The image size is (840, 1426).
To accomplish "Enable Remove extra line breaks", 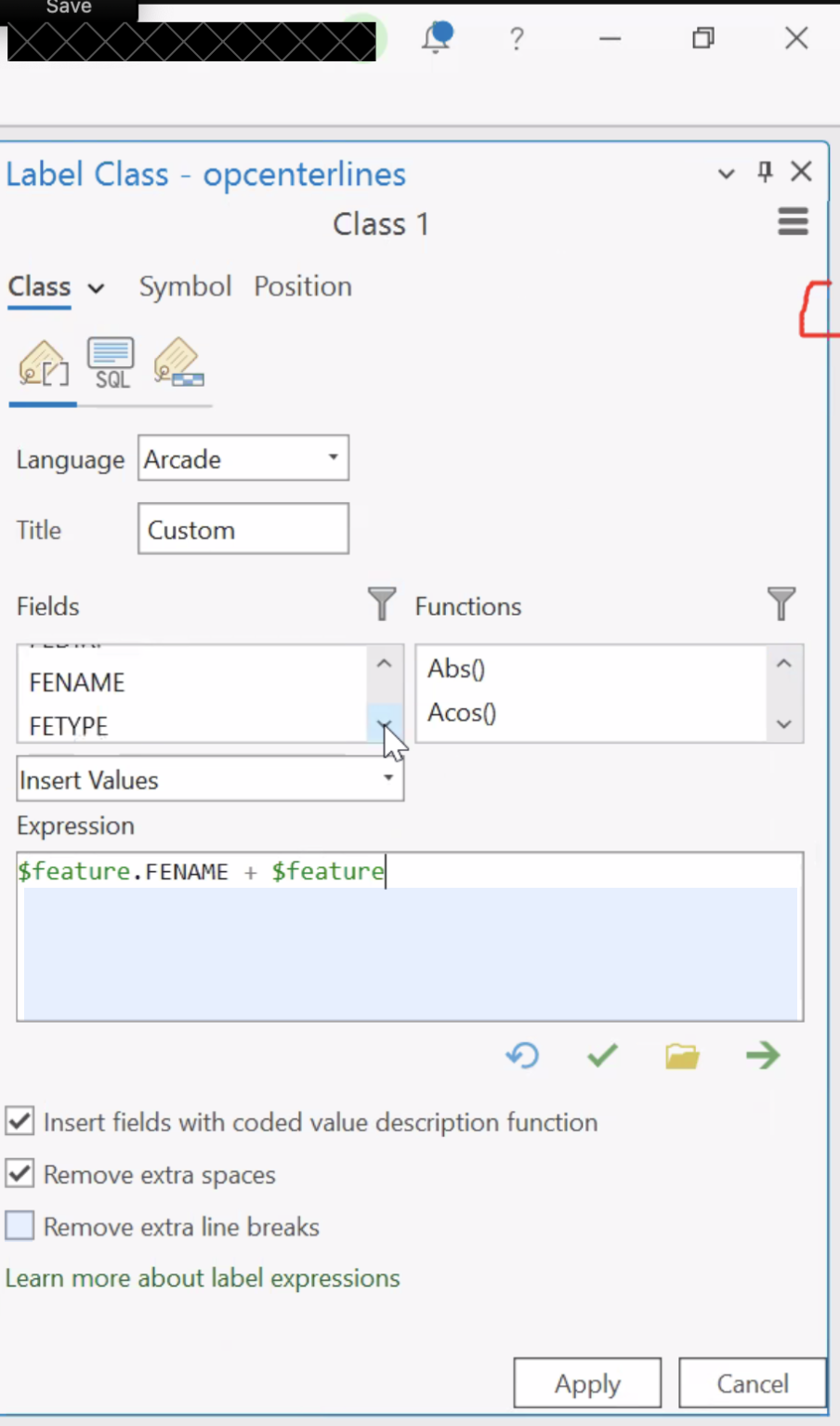I will click(20, 1226).
